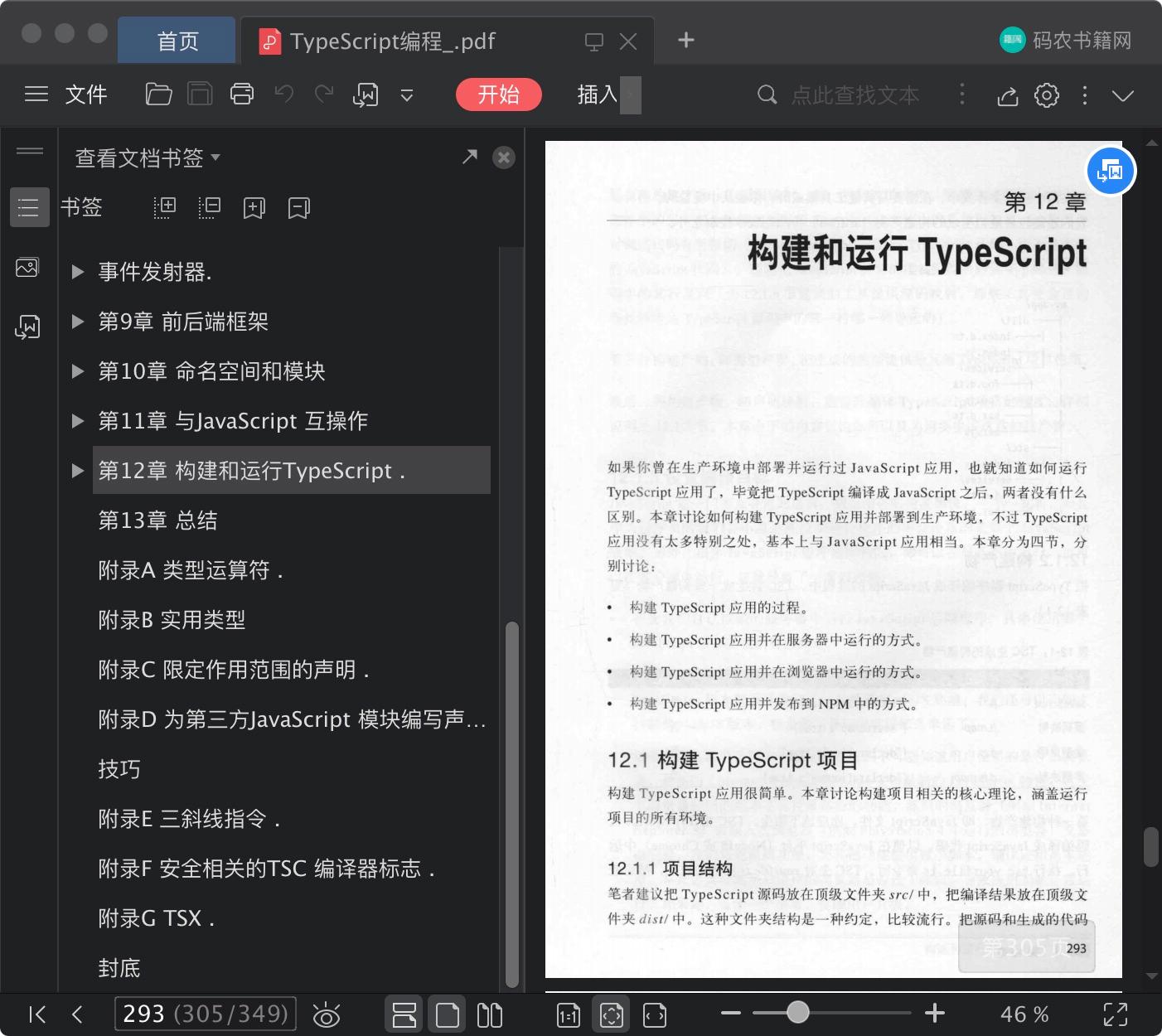The height and width of the screenshot is (1036, 1162).
Task: Click the PDF convert icon in toolbar
Action: 366,95
